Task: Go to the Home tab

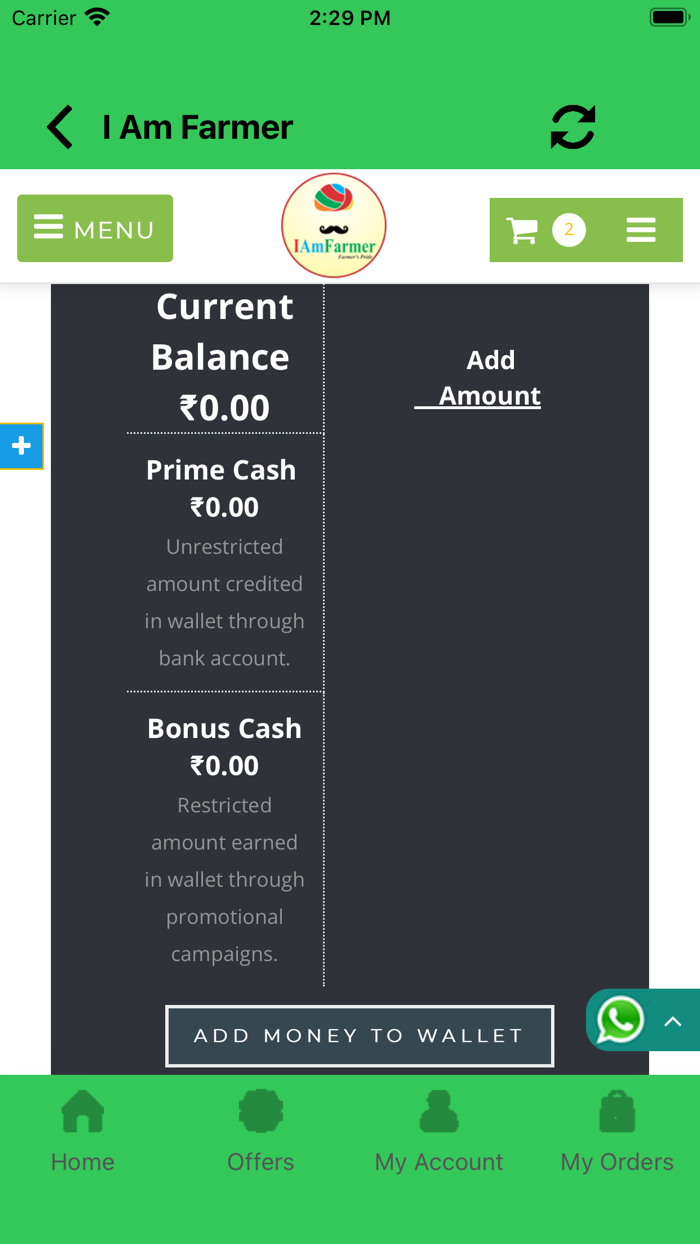Action: (x=83, y=1130)
